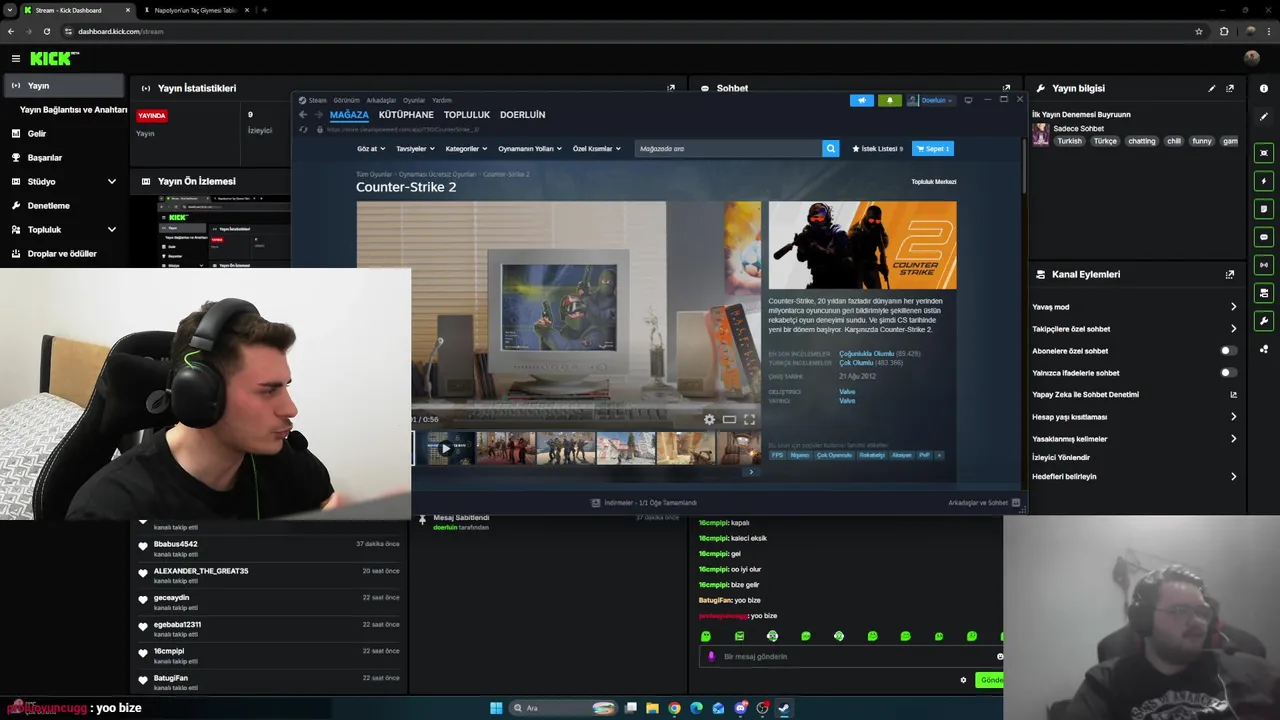Open the Steam MAĞAZA tab

[x=349, y=115]
